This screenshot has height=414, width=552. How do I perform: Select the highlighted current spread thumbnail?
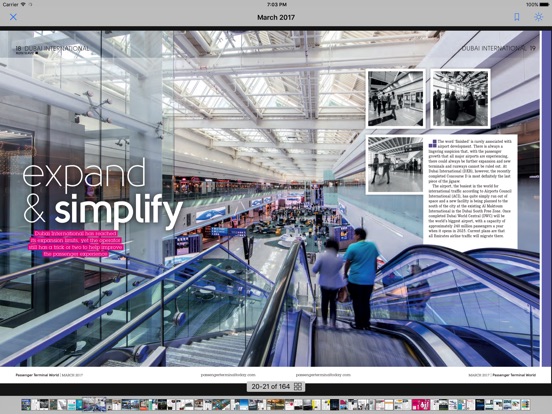(94, 404)
